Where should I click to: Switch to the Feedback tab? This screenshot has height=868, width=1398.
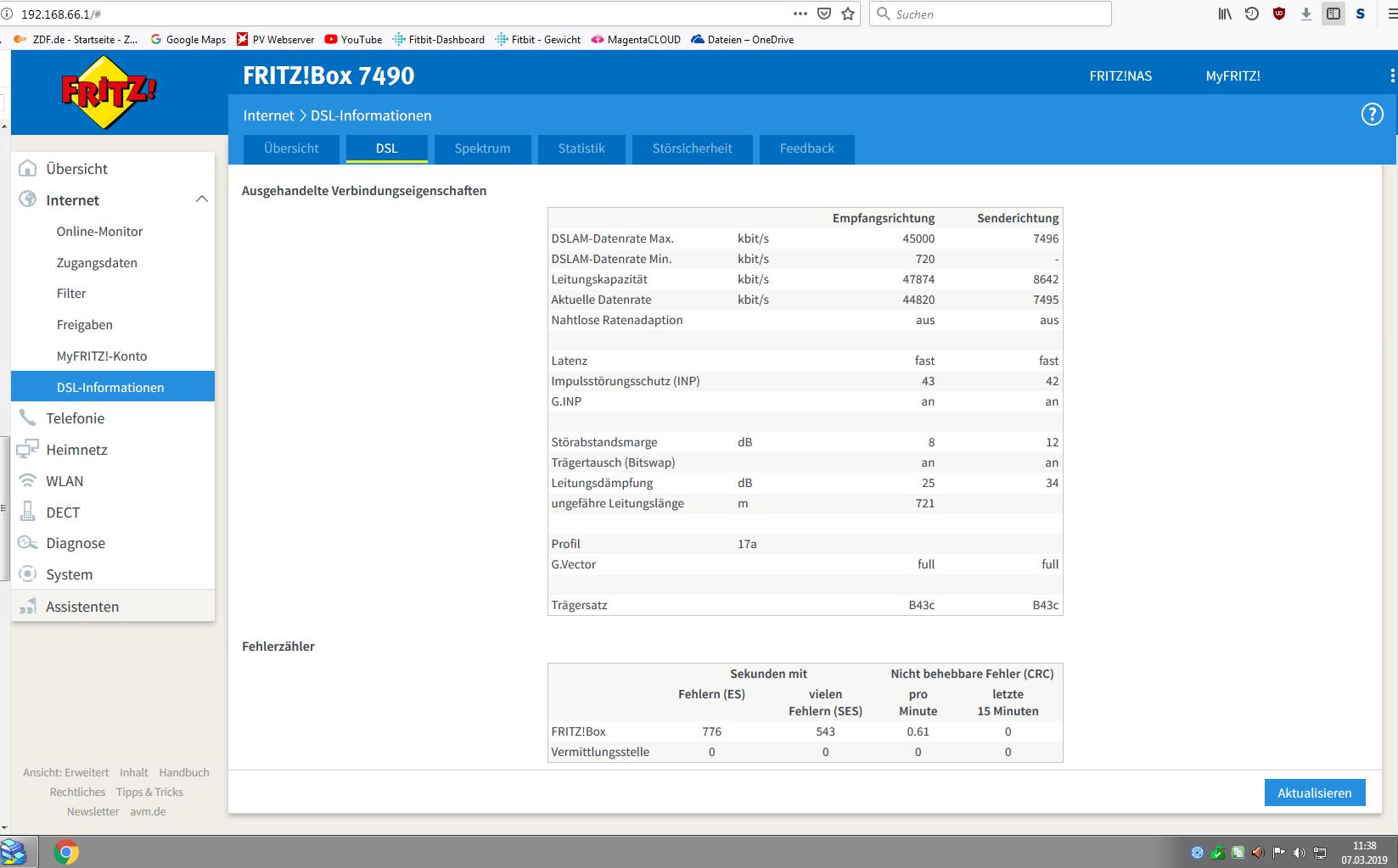click(x=806, y=148)
